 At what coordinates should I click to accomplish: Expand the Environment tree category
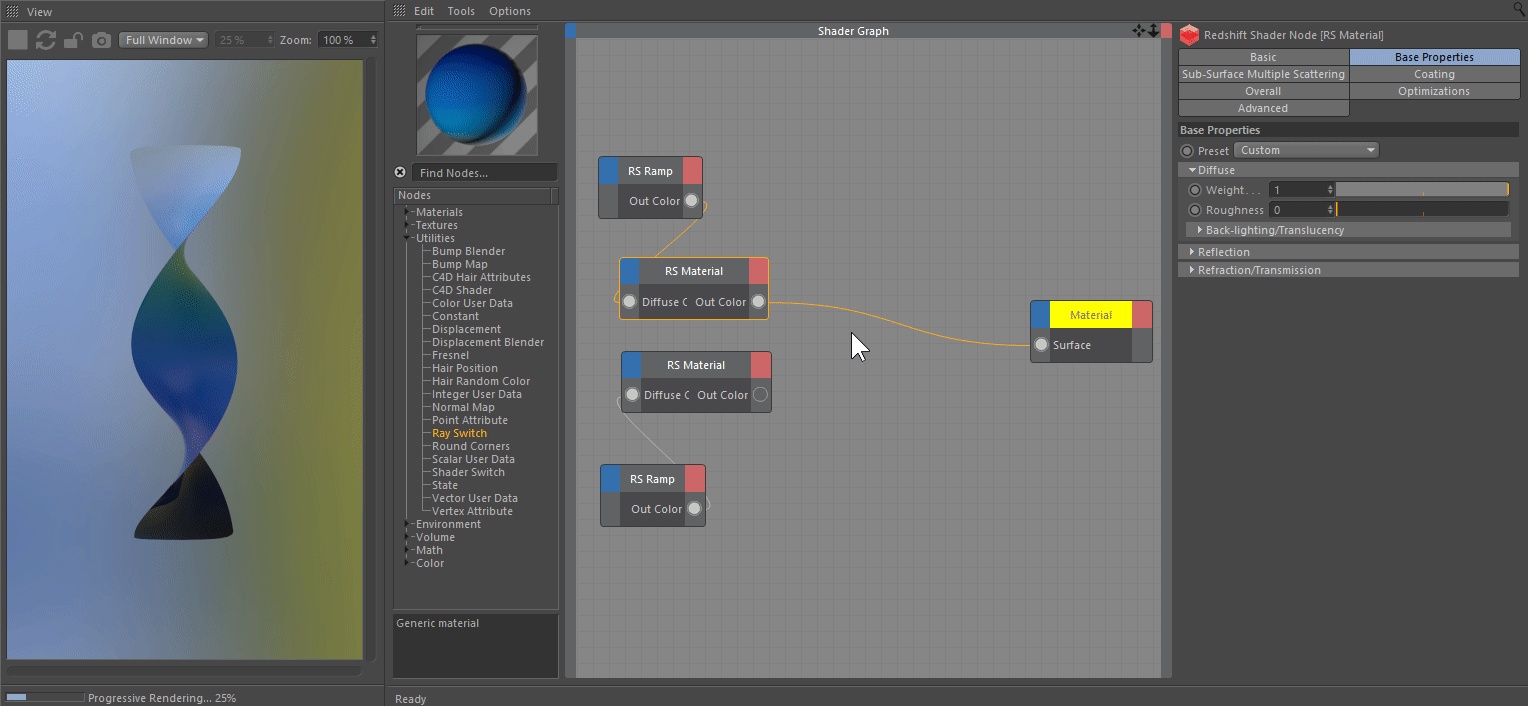click(408, 524)
